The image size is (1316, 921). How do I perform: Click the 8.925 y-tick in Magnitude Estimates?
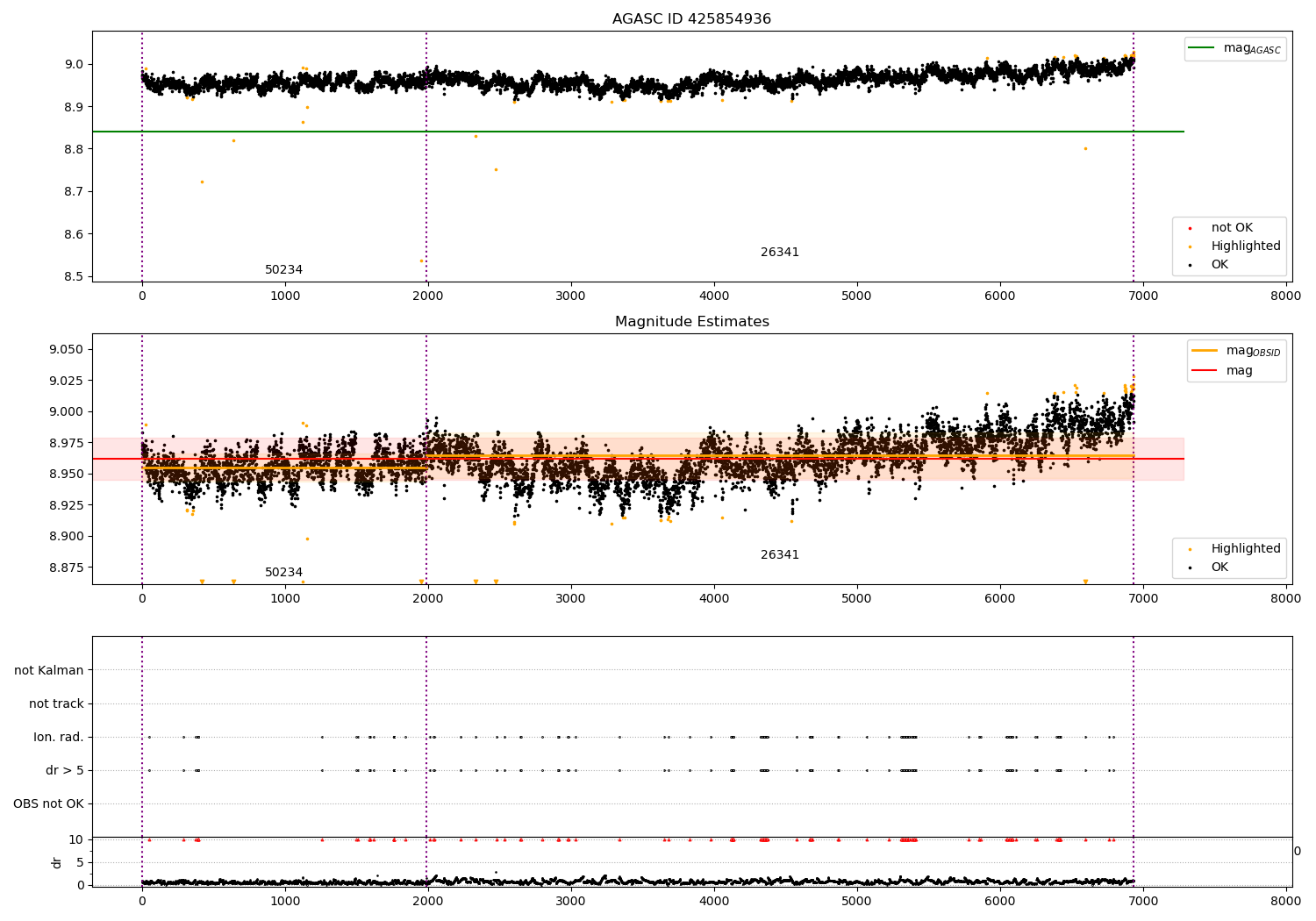[x=66, y=505]
